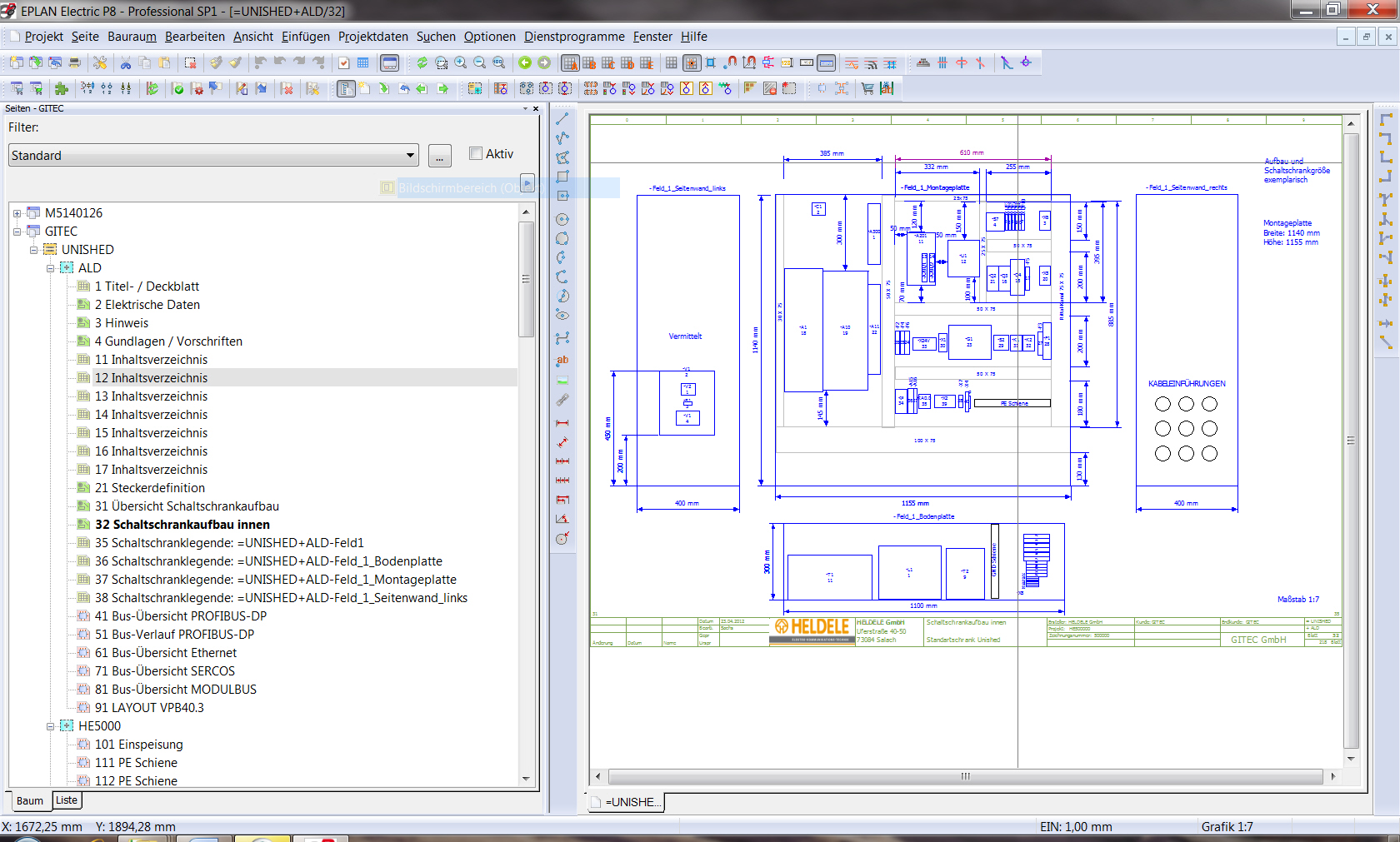The width and height of the screenshot is (1400, 842).
Task: Click the green puzzle piece icon
Action: [x=61, y=88]
